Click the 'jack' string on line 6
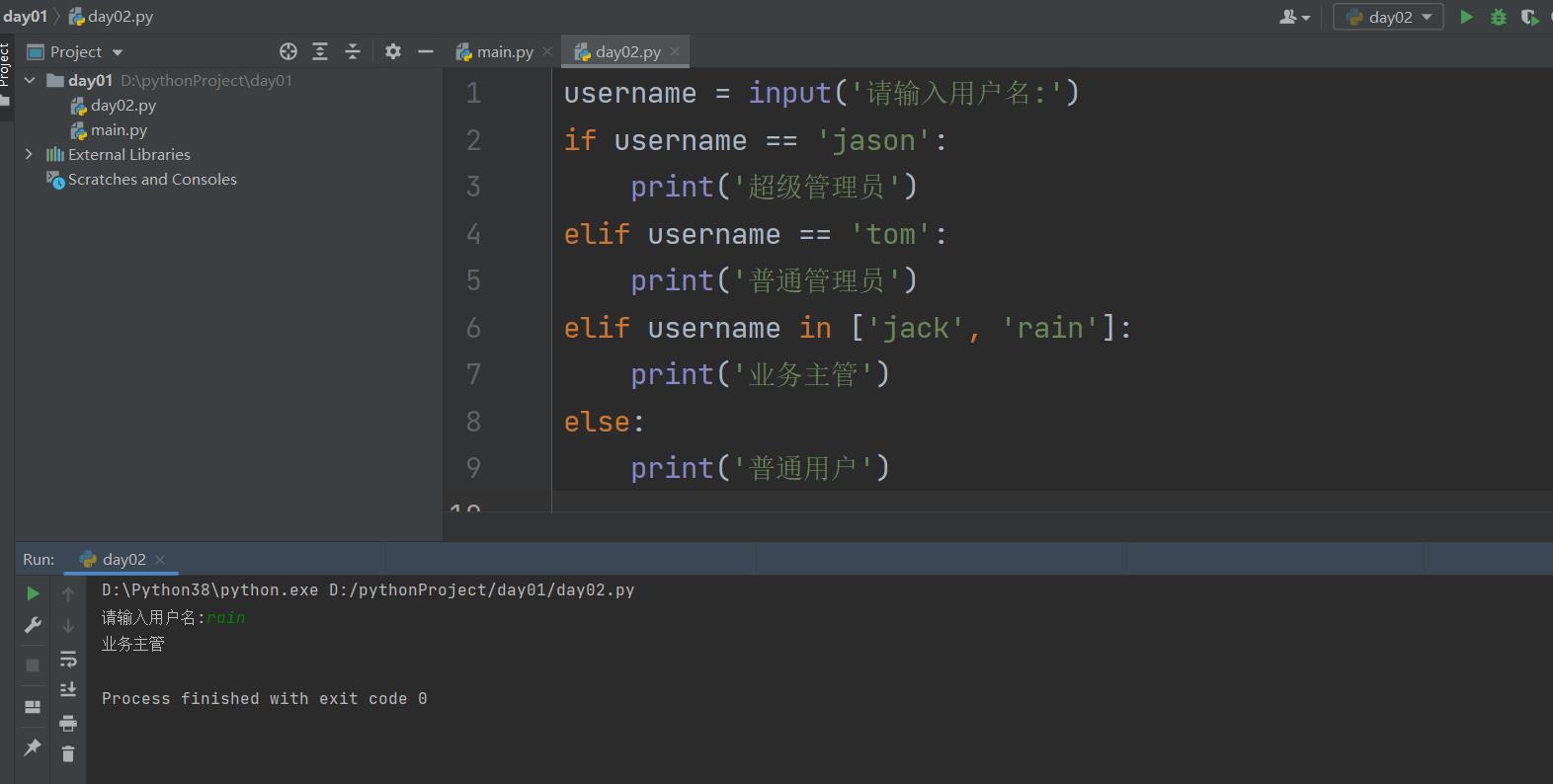1553x784 pixels. coord(916,327)
